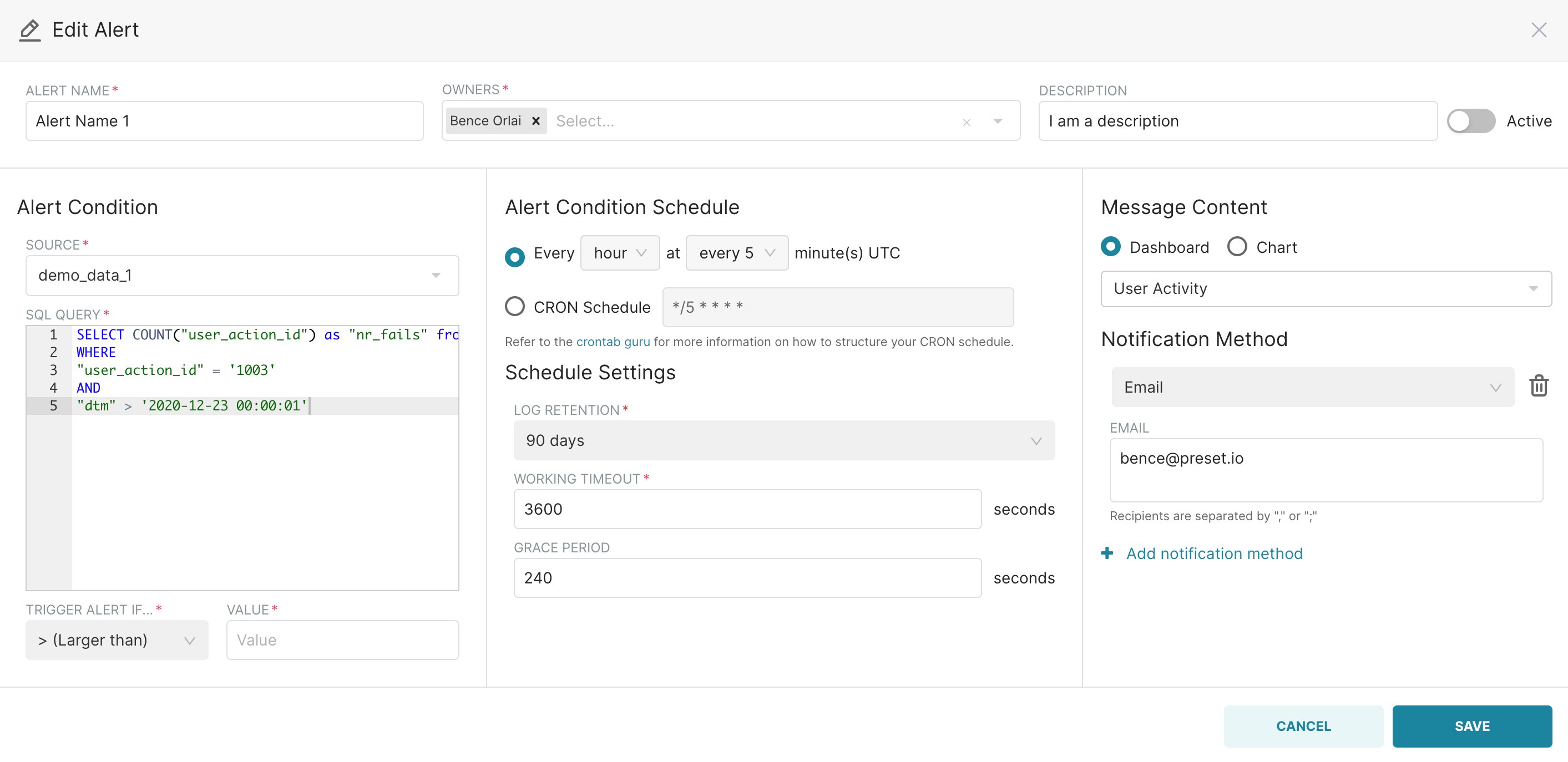Image resolution: width=1568 pixels, height=762 pixels.
Task: Enable the Active toggle
Action: click(x=1470, y=121)
